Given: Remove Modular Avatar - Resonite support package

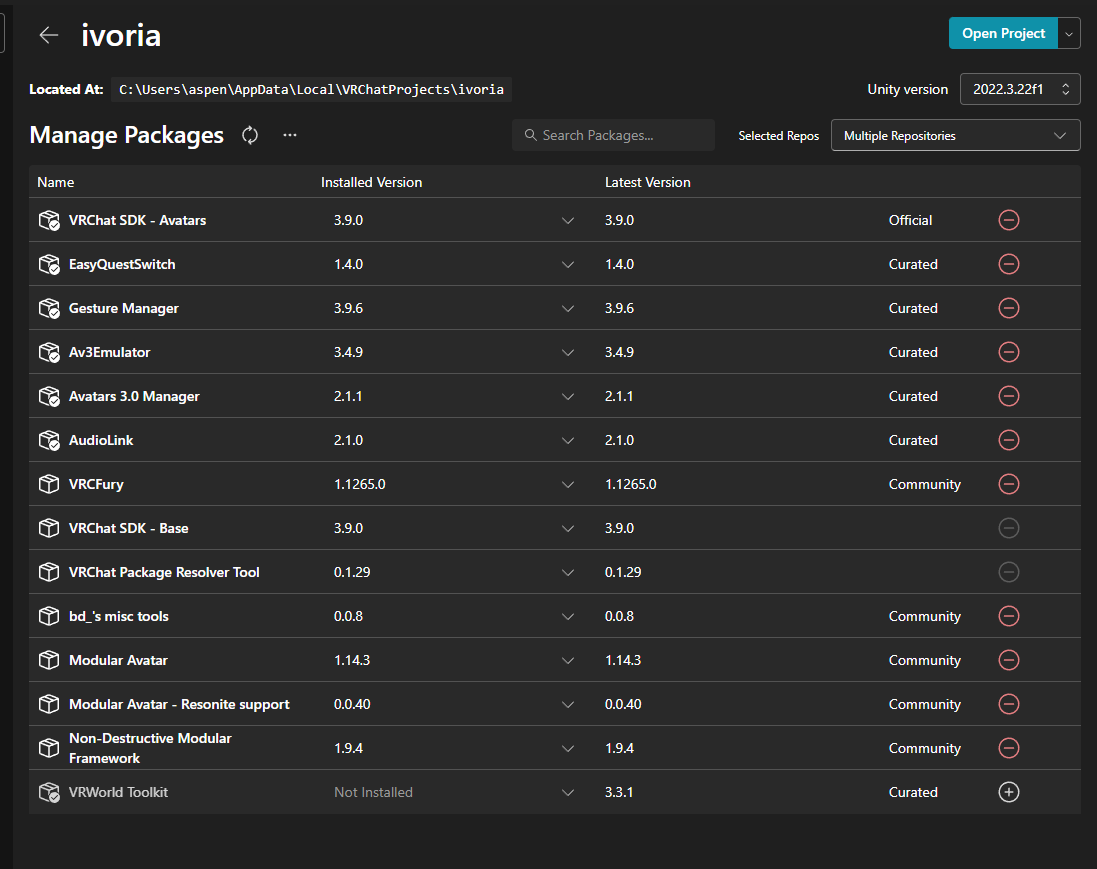Looking at the screenshot, I should [1008, 704].
